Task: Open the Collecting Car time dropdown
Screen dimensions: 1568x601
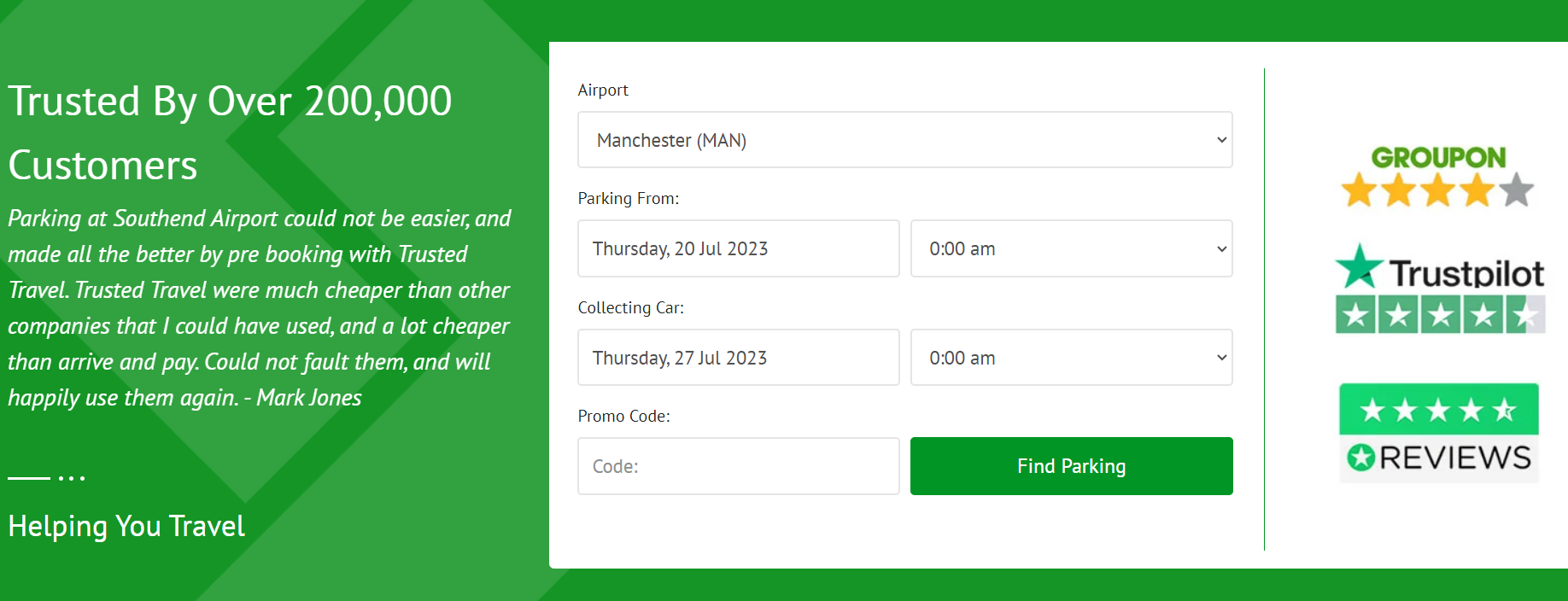Action: pos(1072,358)
